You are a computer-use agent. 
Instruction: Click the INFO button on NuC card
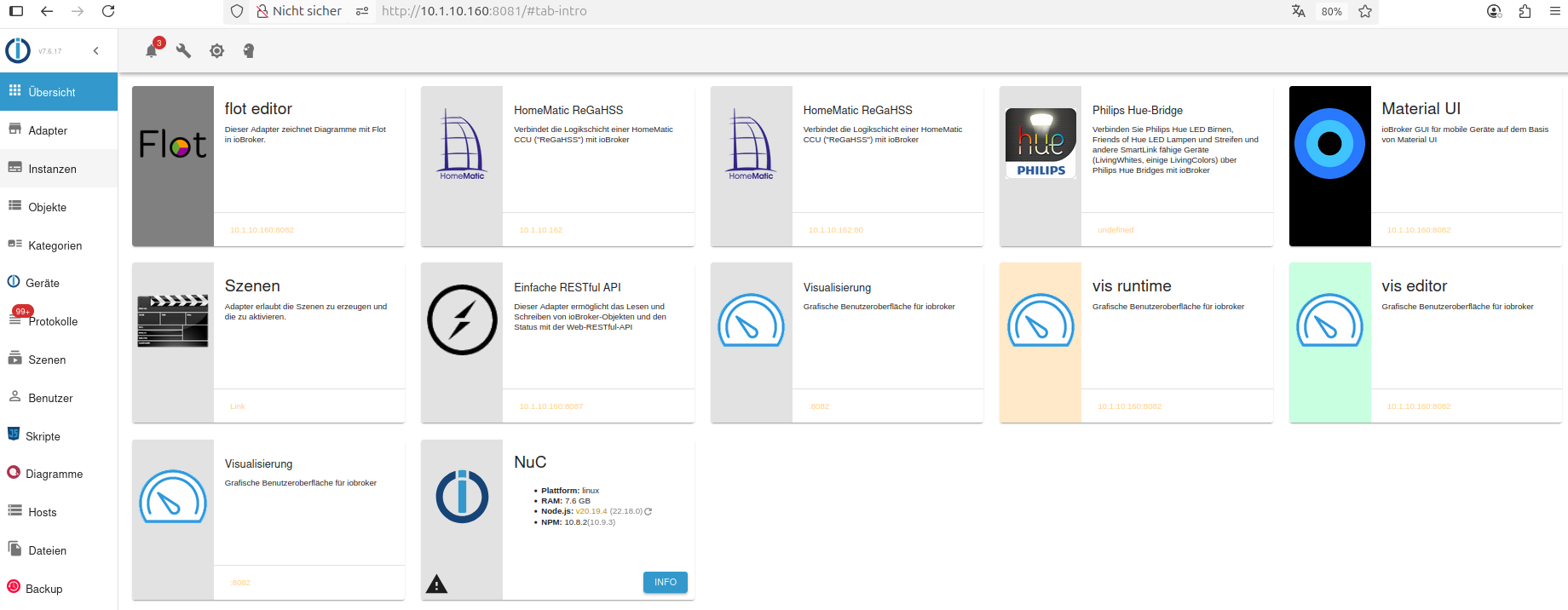tap(666, 583)
